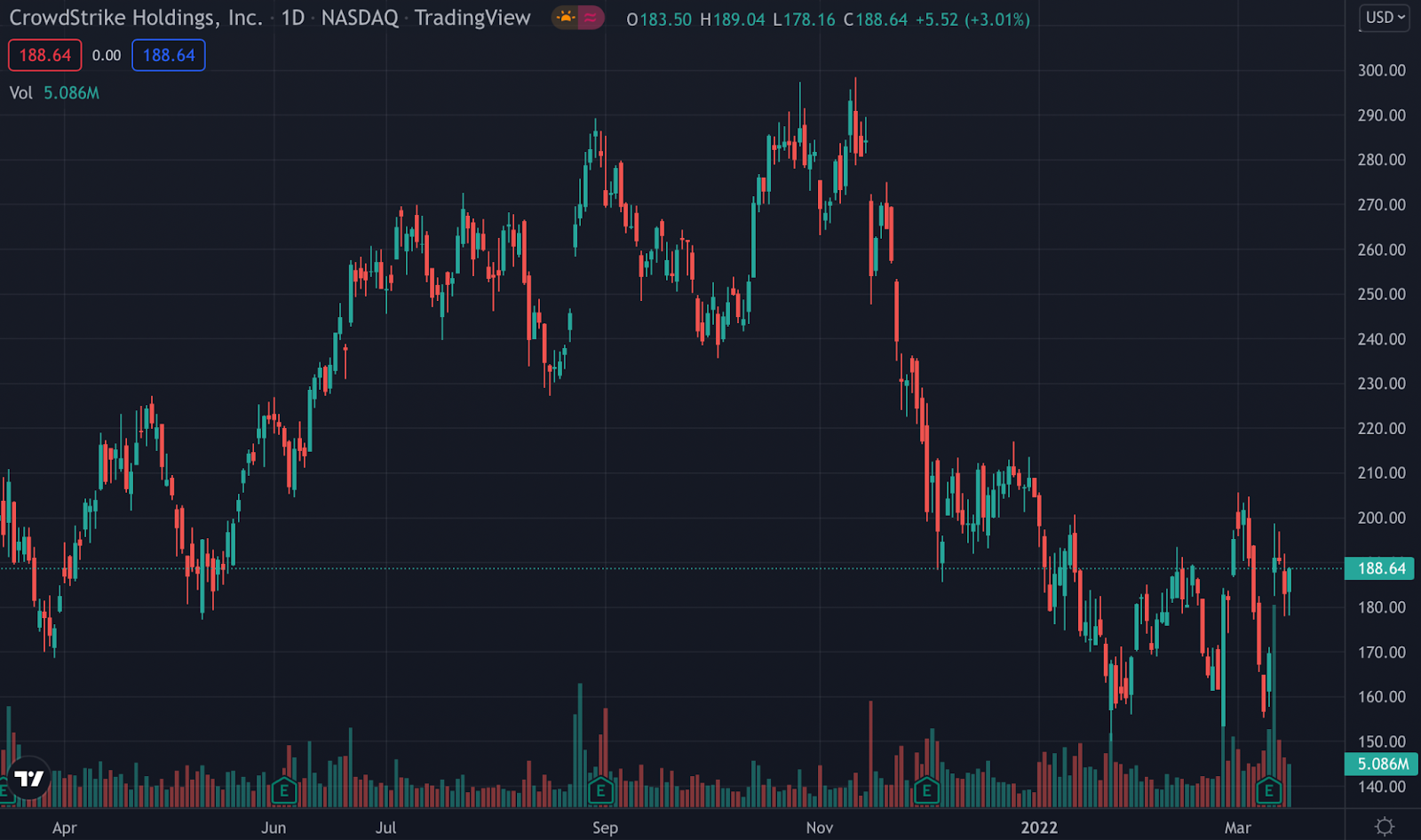Click the 1D interval label

coord(293,18)
